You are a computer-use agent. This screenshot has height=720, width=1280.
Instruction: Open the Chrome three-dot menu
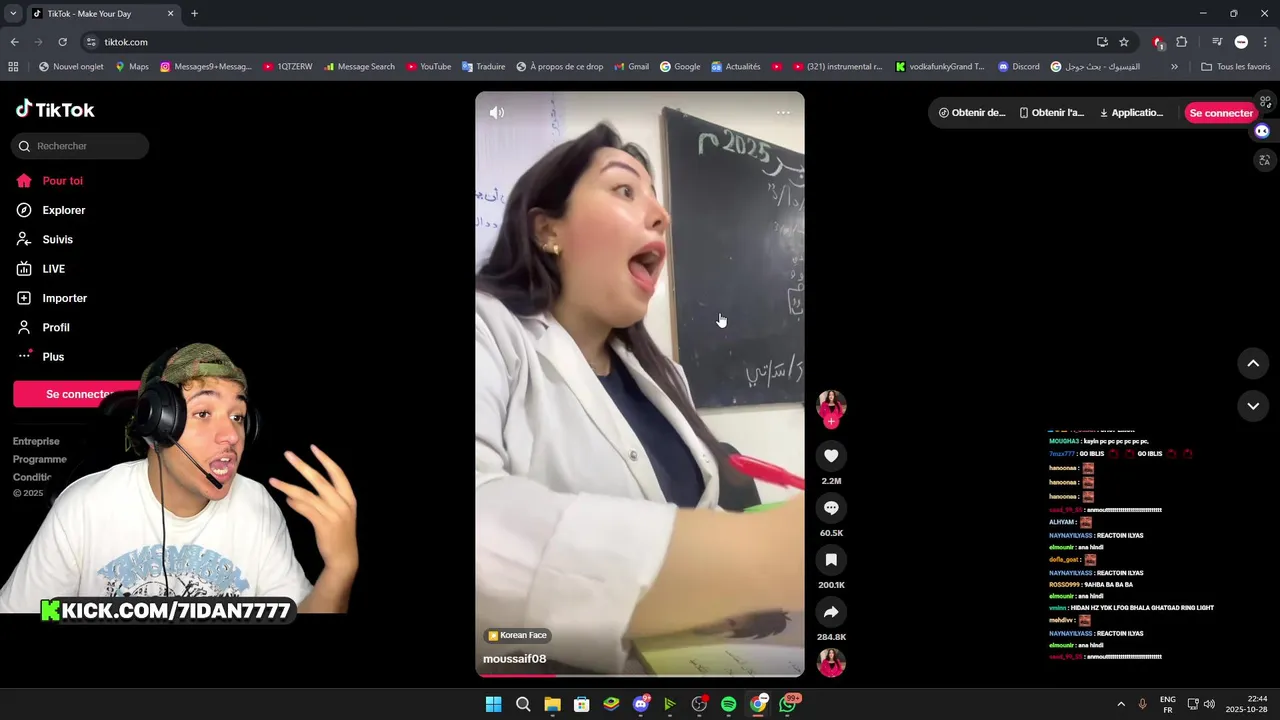click(x=1265, y=42)
